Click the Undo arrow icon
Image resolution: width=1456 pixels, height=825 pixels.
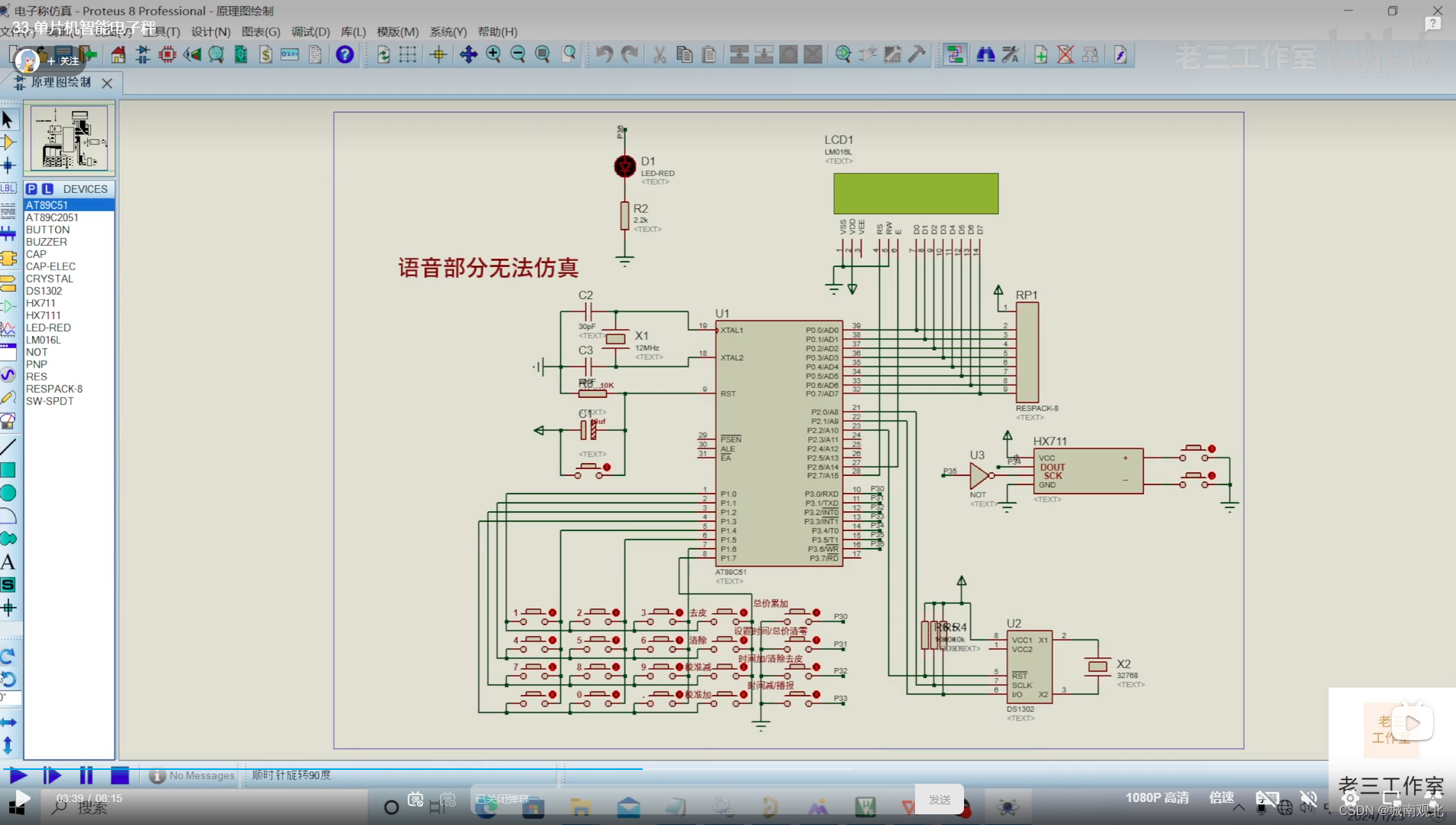604,54
